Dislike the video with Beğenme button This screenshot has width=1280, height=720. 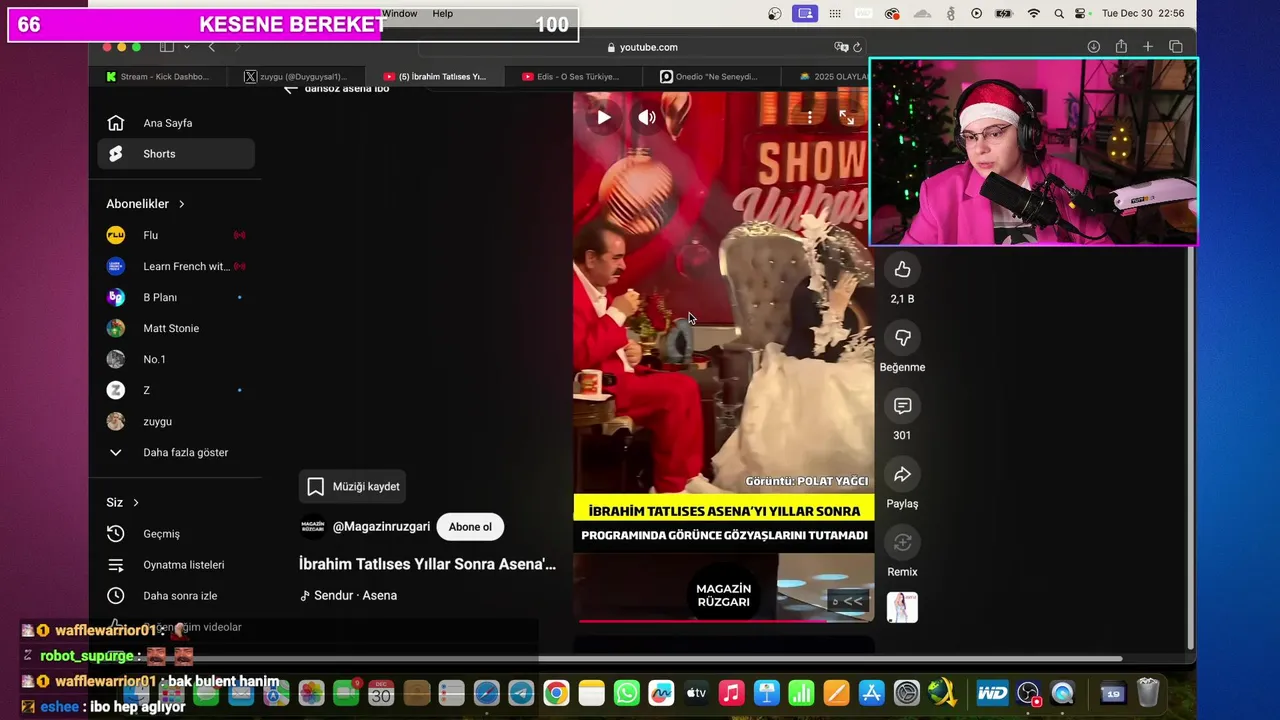point(902,337)
